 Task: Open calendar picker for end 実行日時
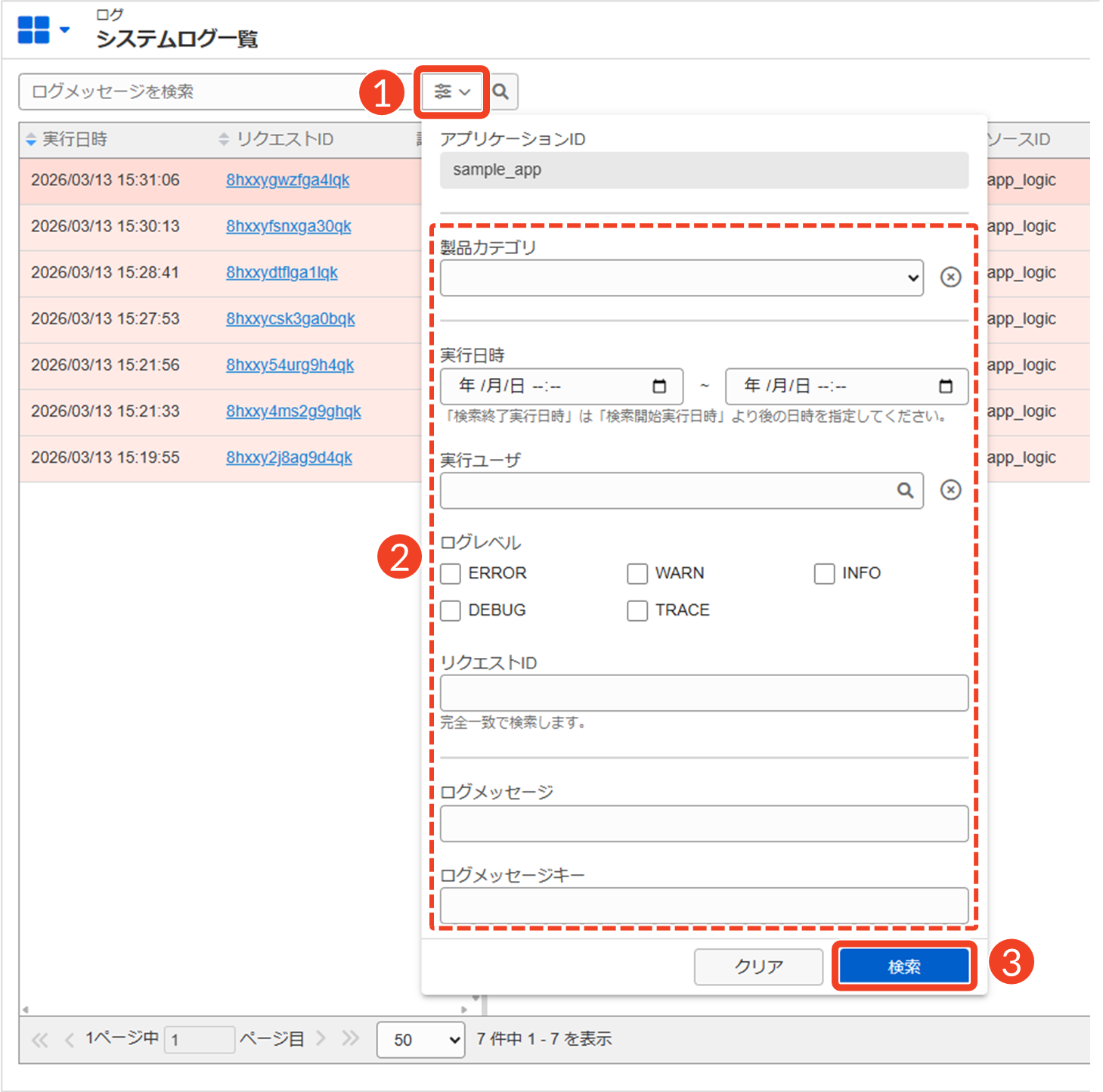(x=945, y=386)
